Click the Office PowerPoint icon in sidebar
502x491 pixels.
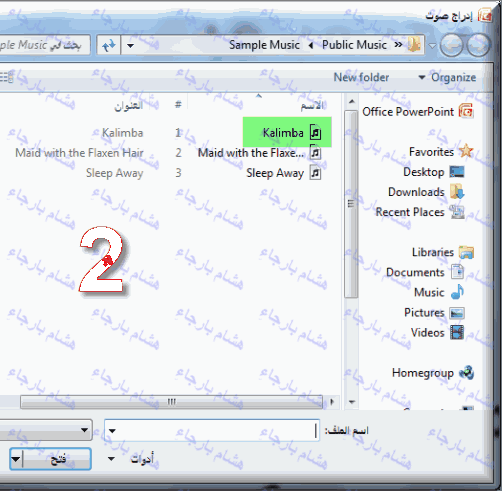[466, 111]
